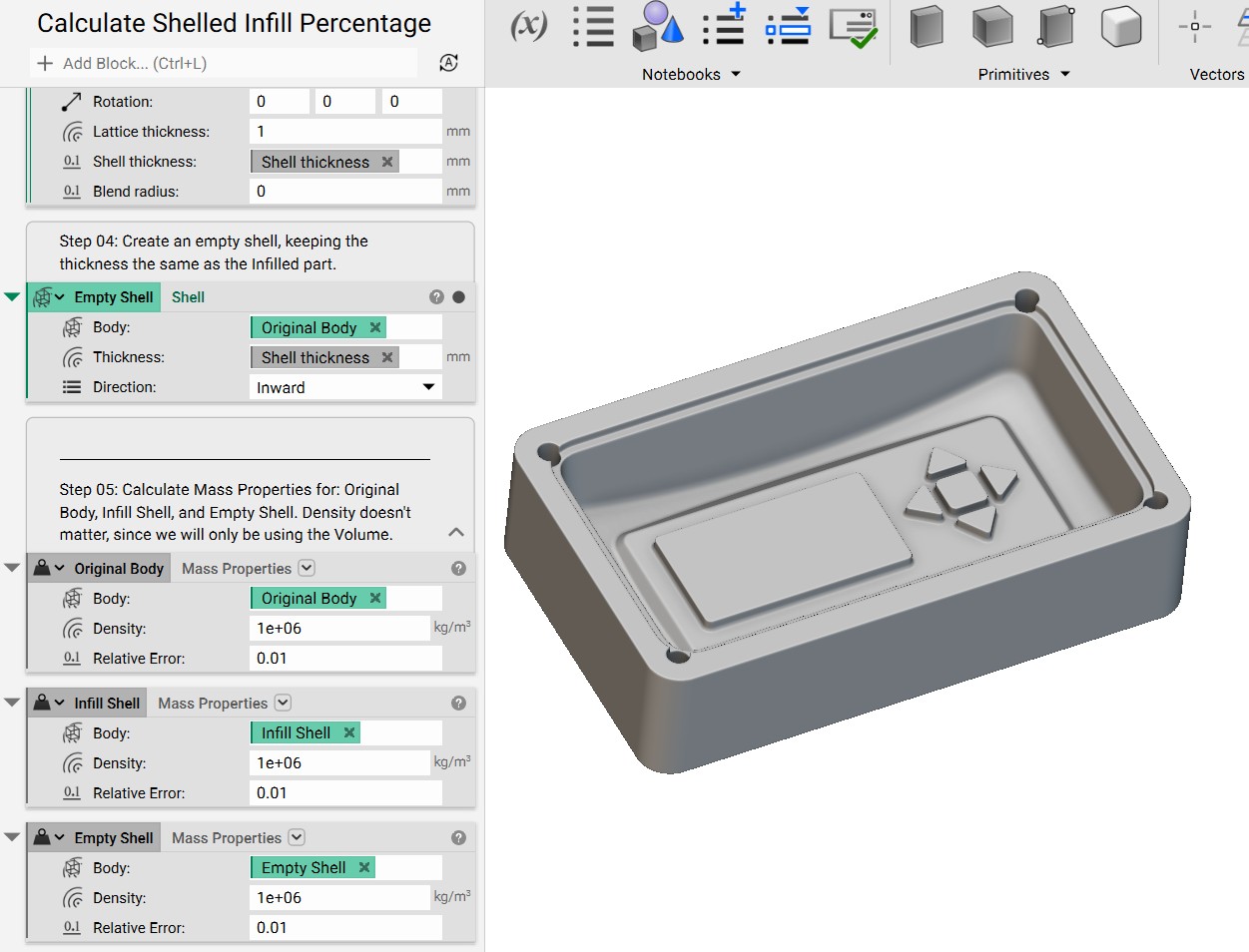Remove Original Body chip from Empty Shell Body field
The height and width of the screenshot is (952, 1249).
click(x=375, y=327)
